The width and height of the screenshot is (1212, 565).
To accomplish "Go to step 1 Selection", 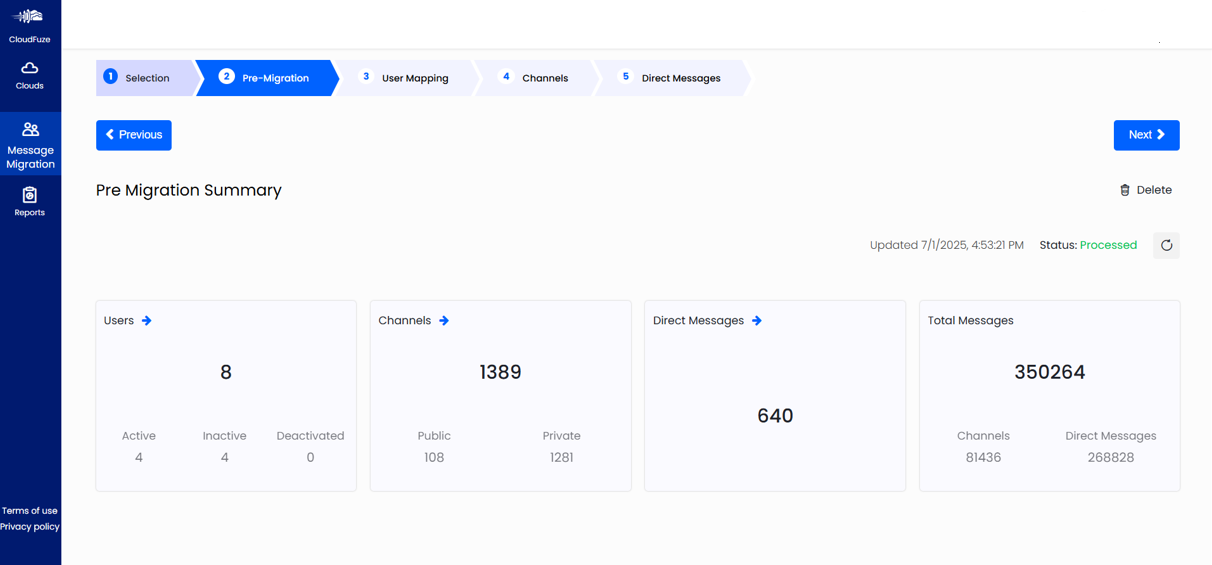I will [146, 78].
